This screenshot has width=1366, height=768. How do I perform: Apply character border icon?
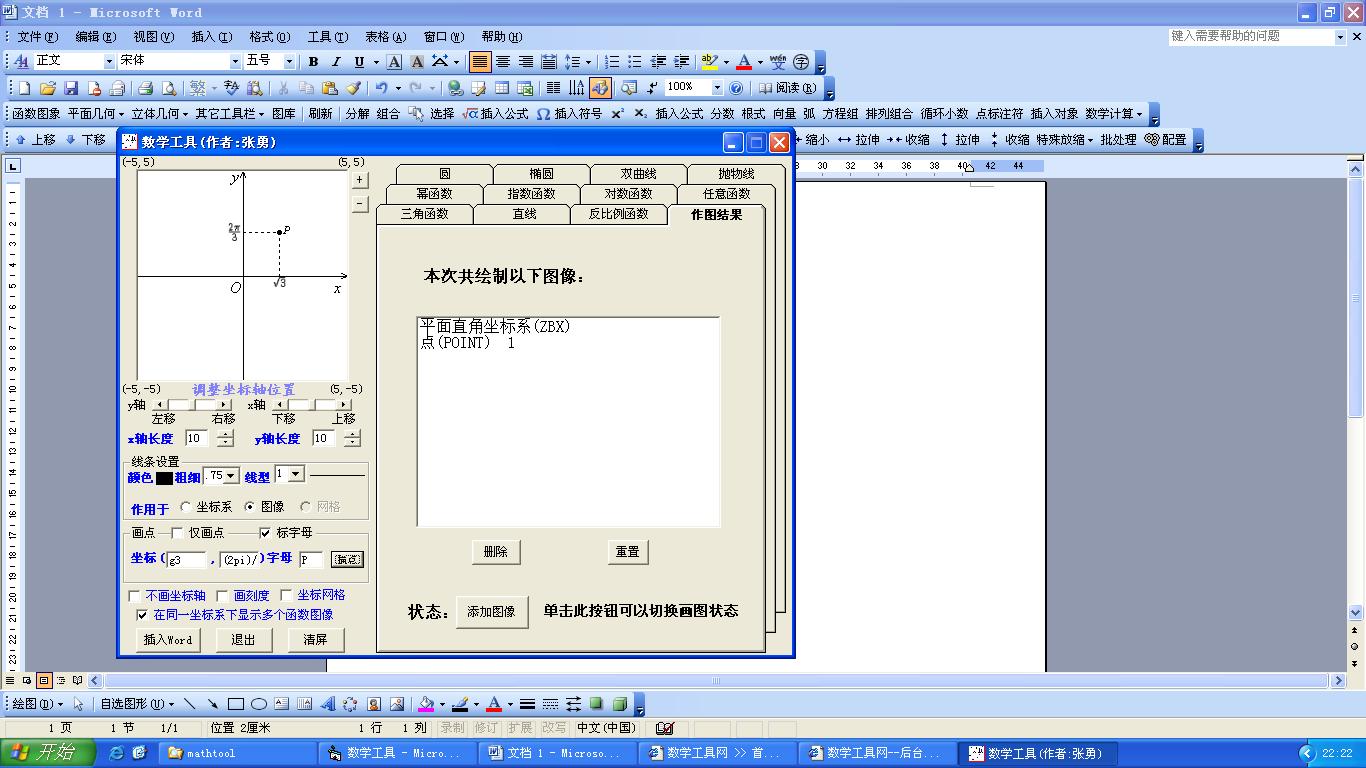395,62
